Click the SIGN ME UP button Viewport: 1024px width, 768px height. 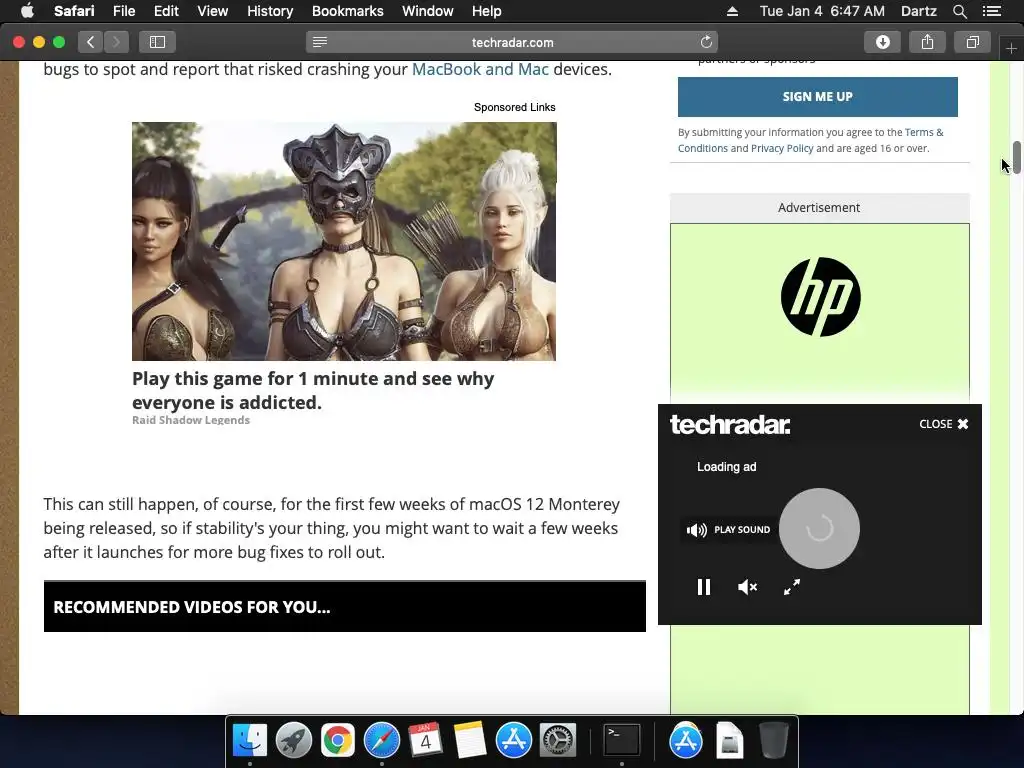(818, 97)
